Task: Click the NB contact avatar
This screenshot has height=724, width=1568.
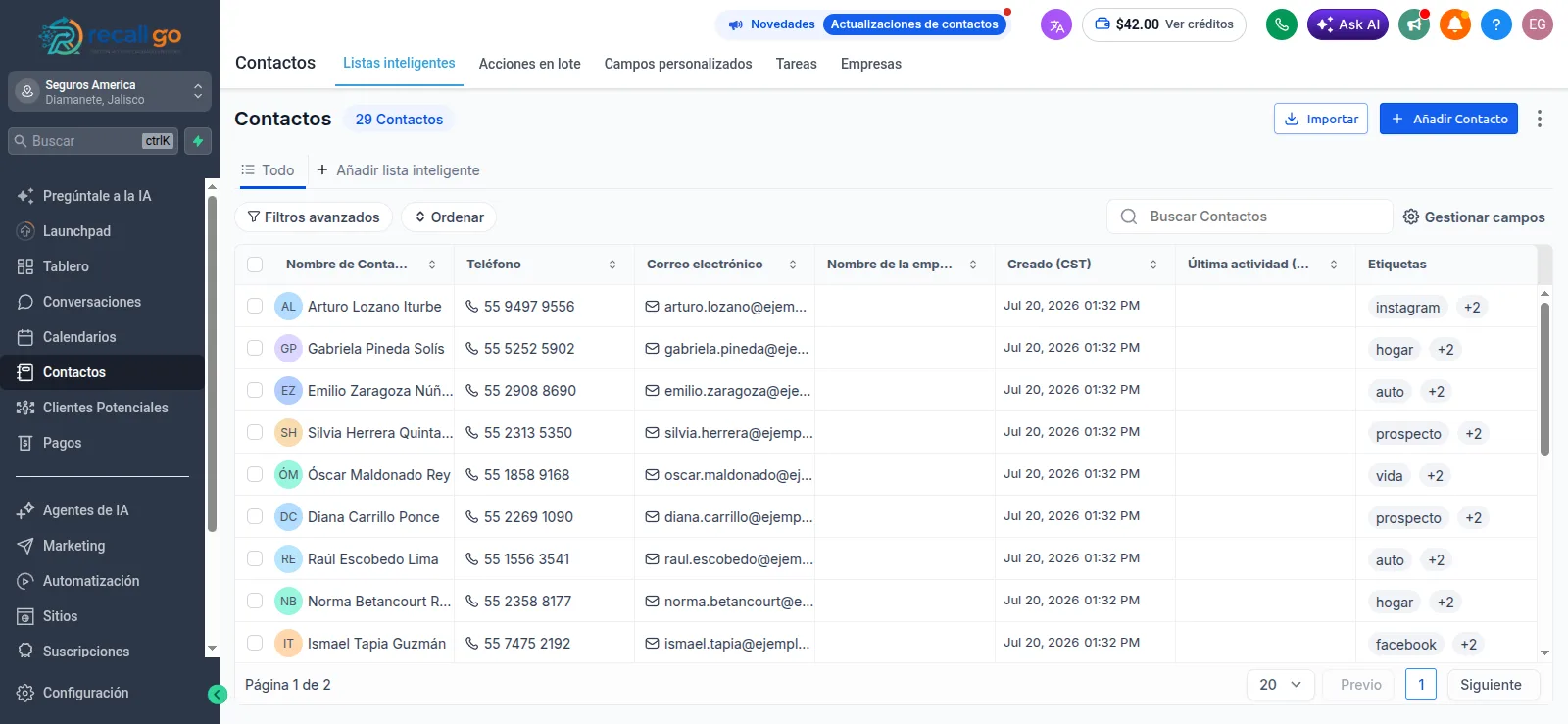Action: click(x=288, y=602)
